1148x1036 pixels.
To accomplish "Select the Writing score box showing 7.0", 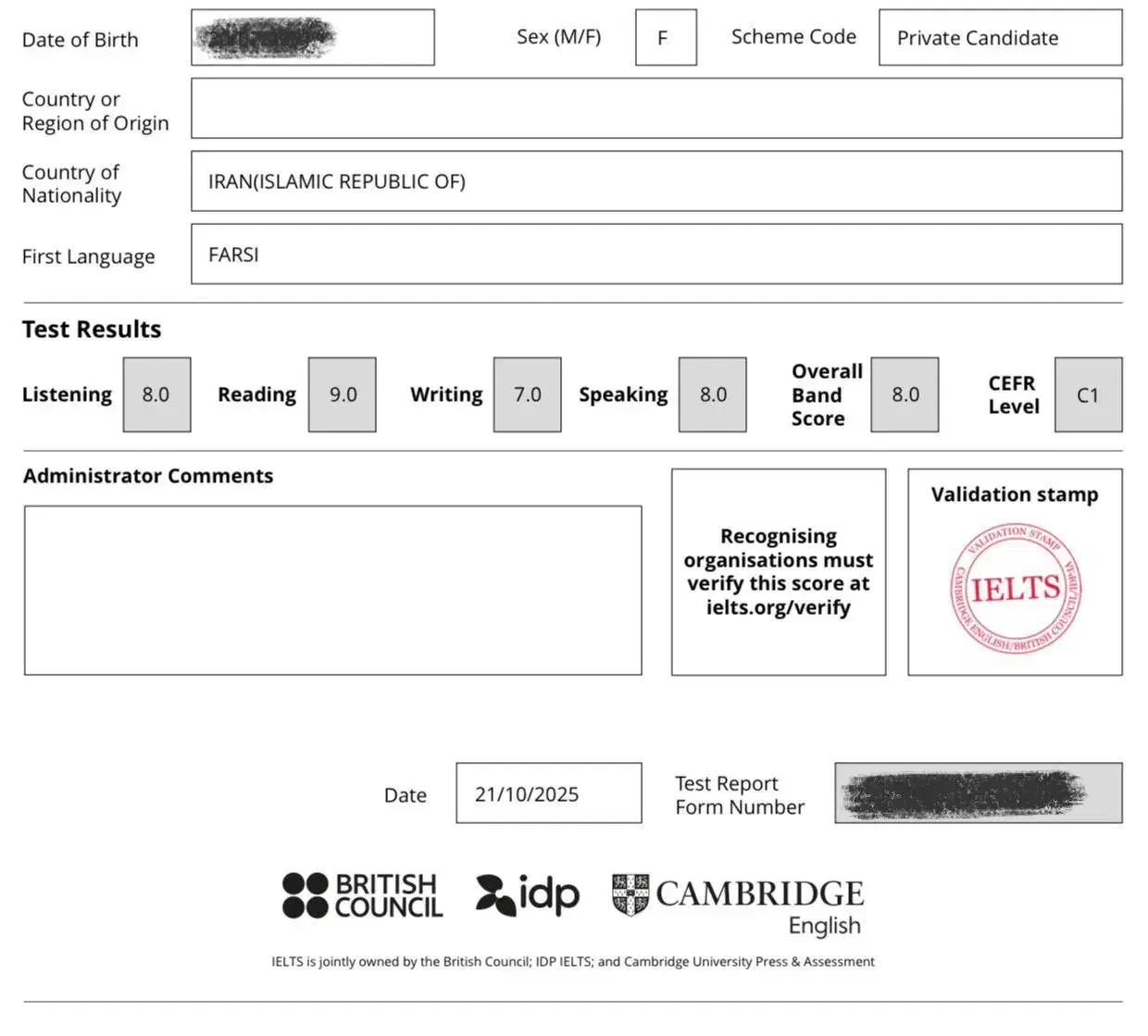I will [x=527, y=395].
